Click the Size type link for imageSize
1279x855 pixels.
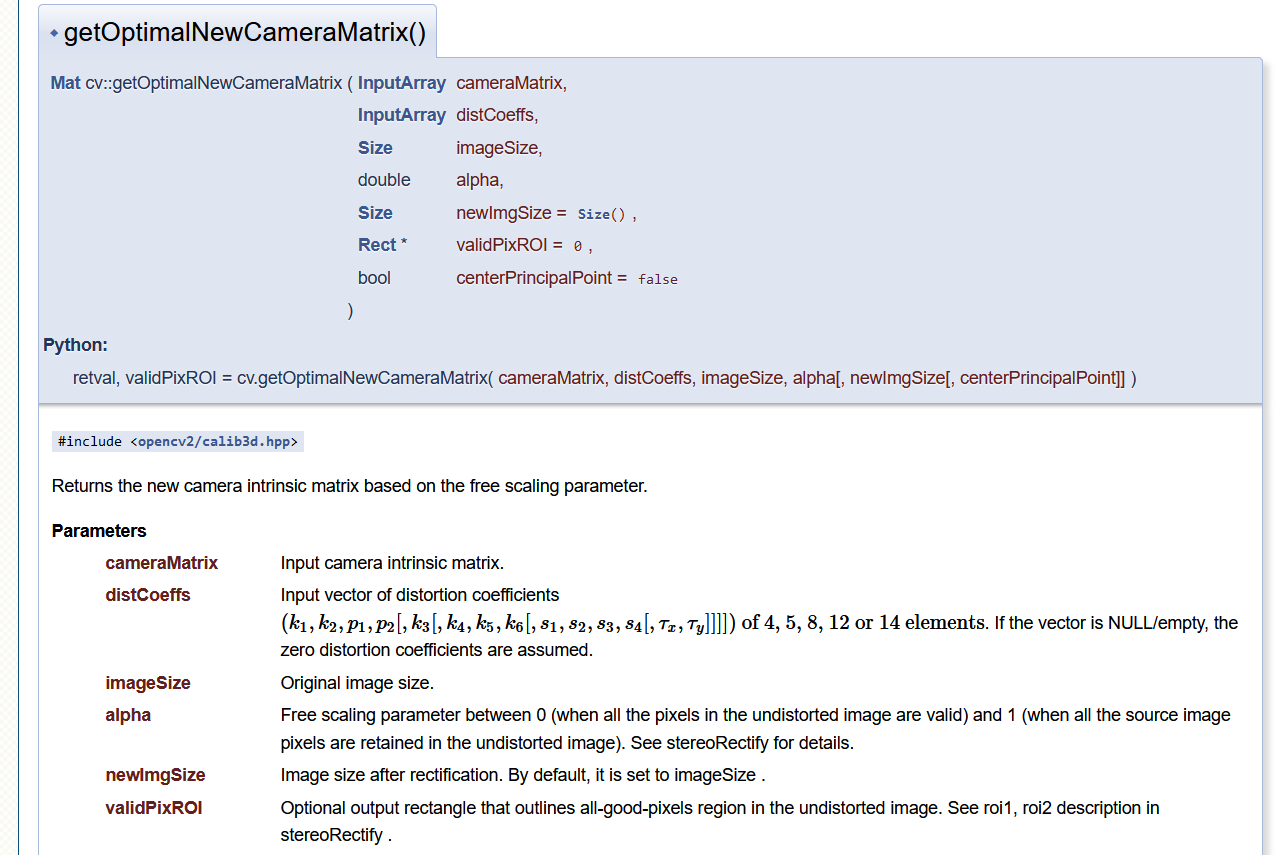[x=374, y=147]
